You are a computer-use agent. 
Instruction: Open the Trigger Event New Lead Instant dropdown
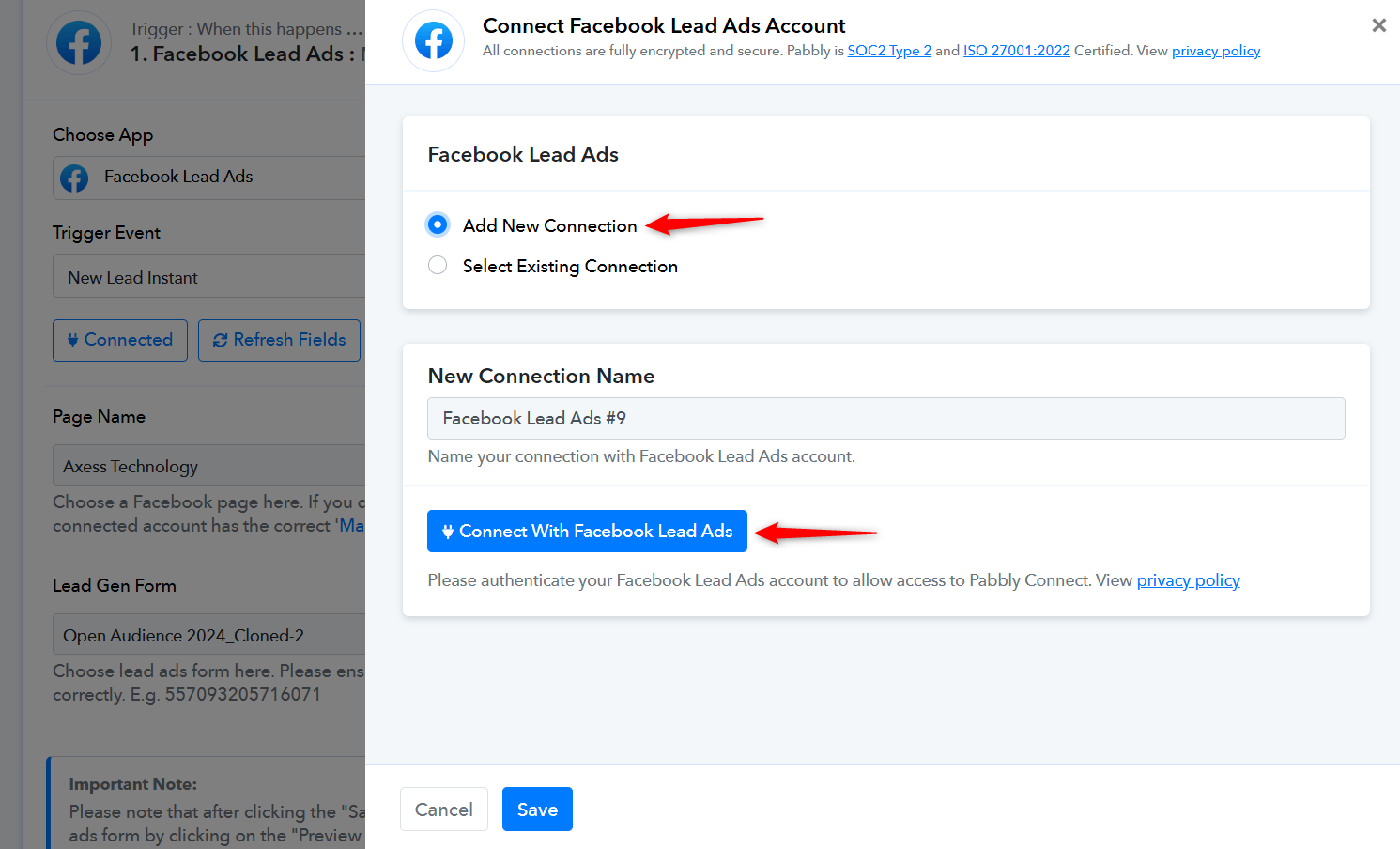(209, 277)
